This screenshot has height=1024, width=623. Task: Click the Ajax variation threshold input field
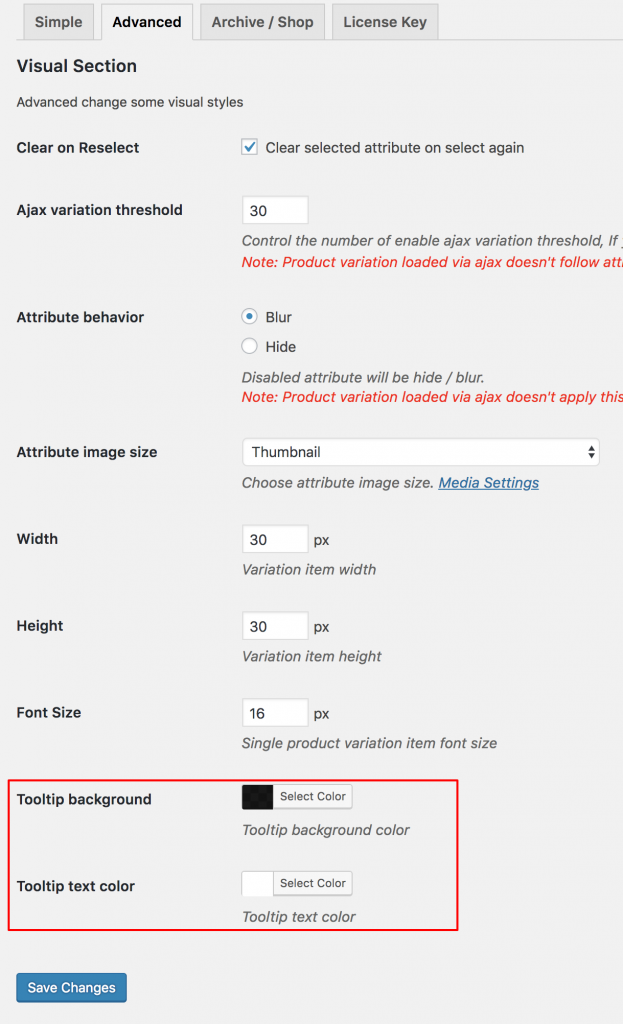(x=274, y=210)
